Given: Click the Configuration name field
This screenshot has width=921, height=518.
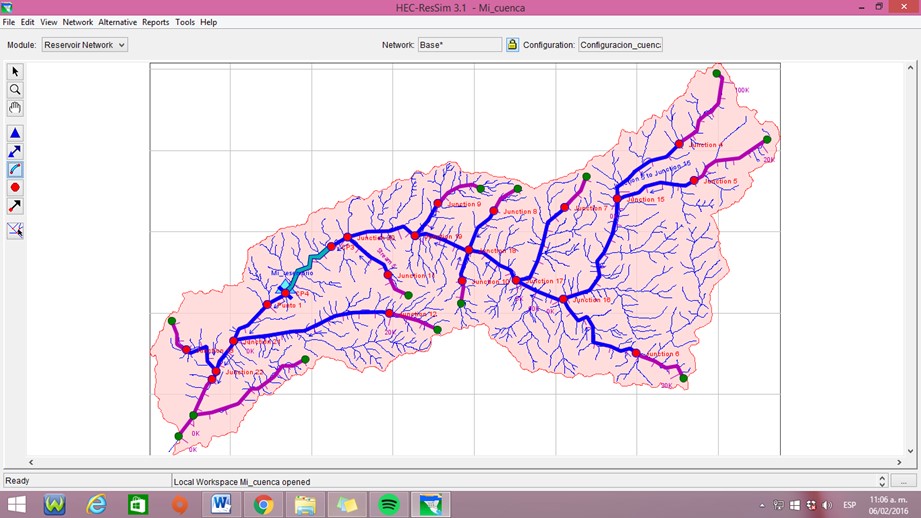Looking at the screenshot, I should pos(620,45).
